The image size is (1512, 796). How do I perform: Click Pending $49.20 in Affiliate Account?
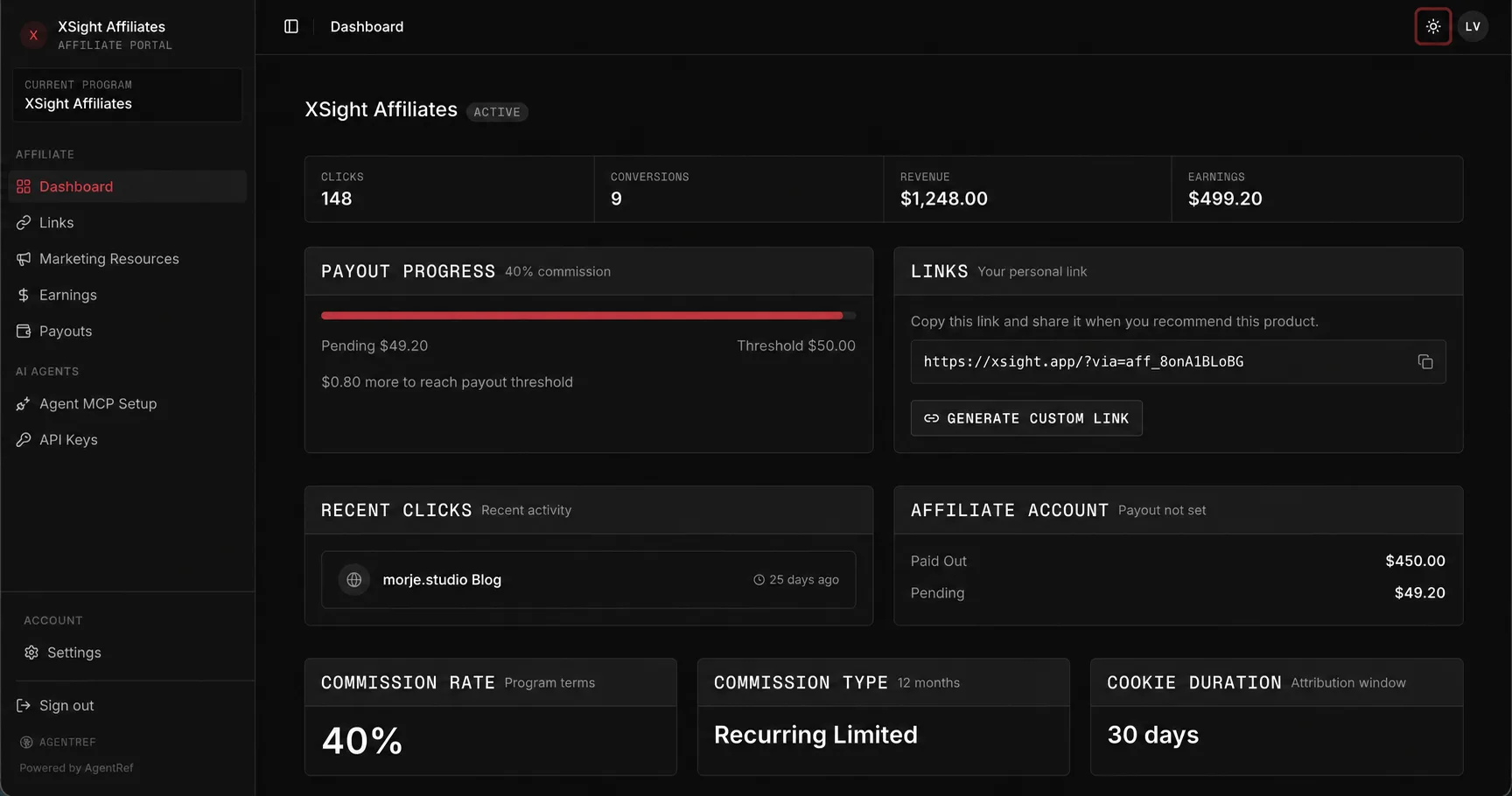click(x=1419, y=592)
